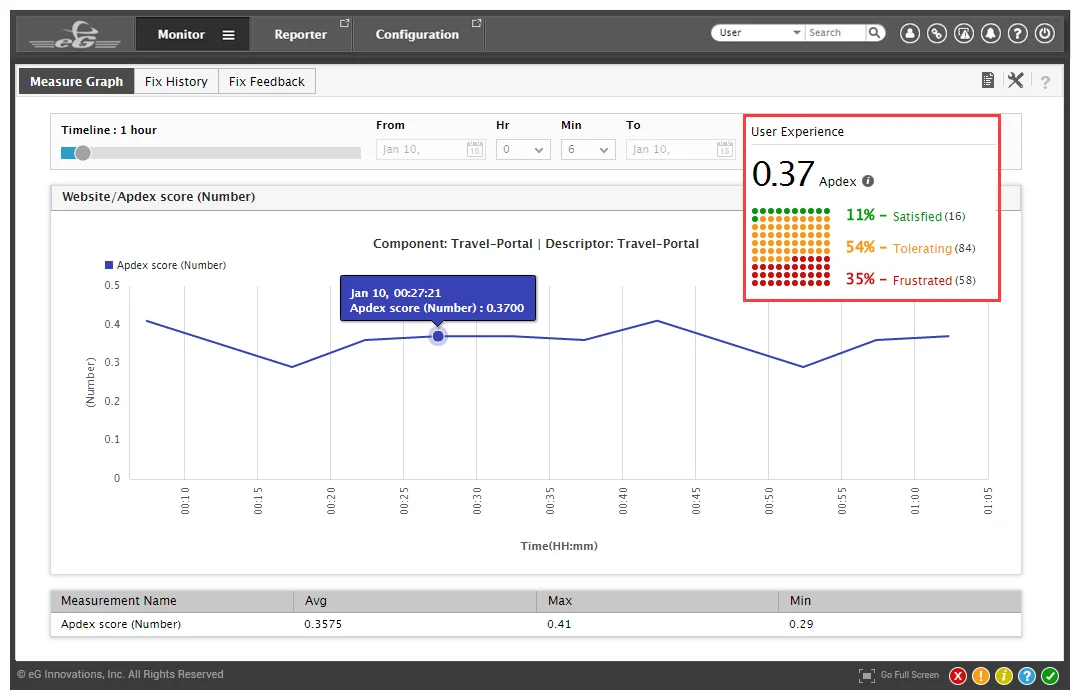Open the Reporter menu
Screen dimensions: 1080x700
300,34
